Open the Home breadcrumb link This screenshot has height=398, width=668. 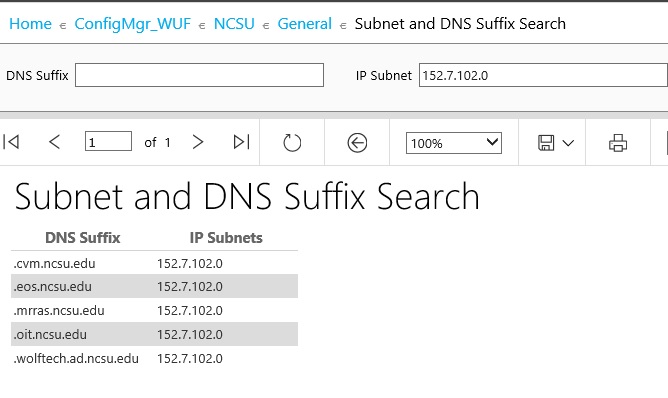[x=30, y=24]
